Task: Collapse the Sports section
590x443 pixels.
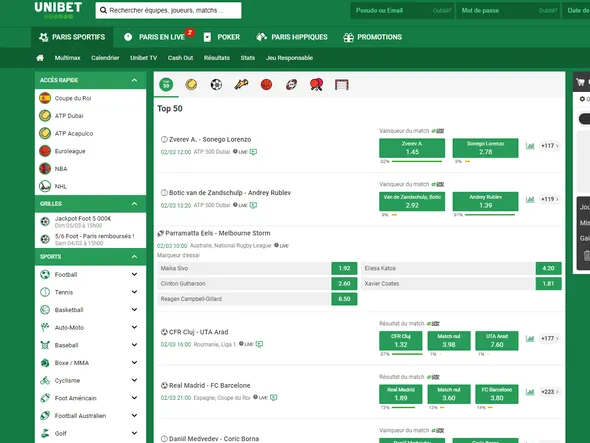Action: tap(134, 257)
